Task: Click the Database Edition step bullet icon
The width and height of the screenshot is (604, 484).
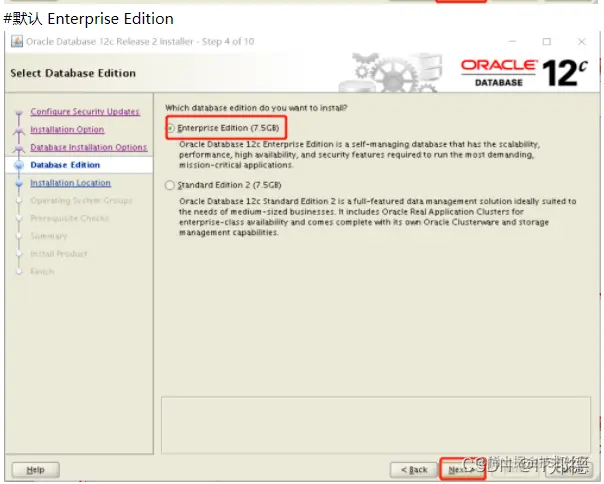Action: (x=19, y=165)
